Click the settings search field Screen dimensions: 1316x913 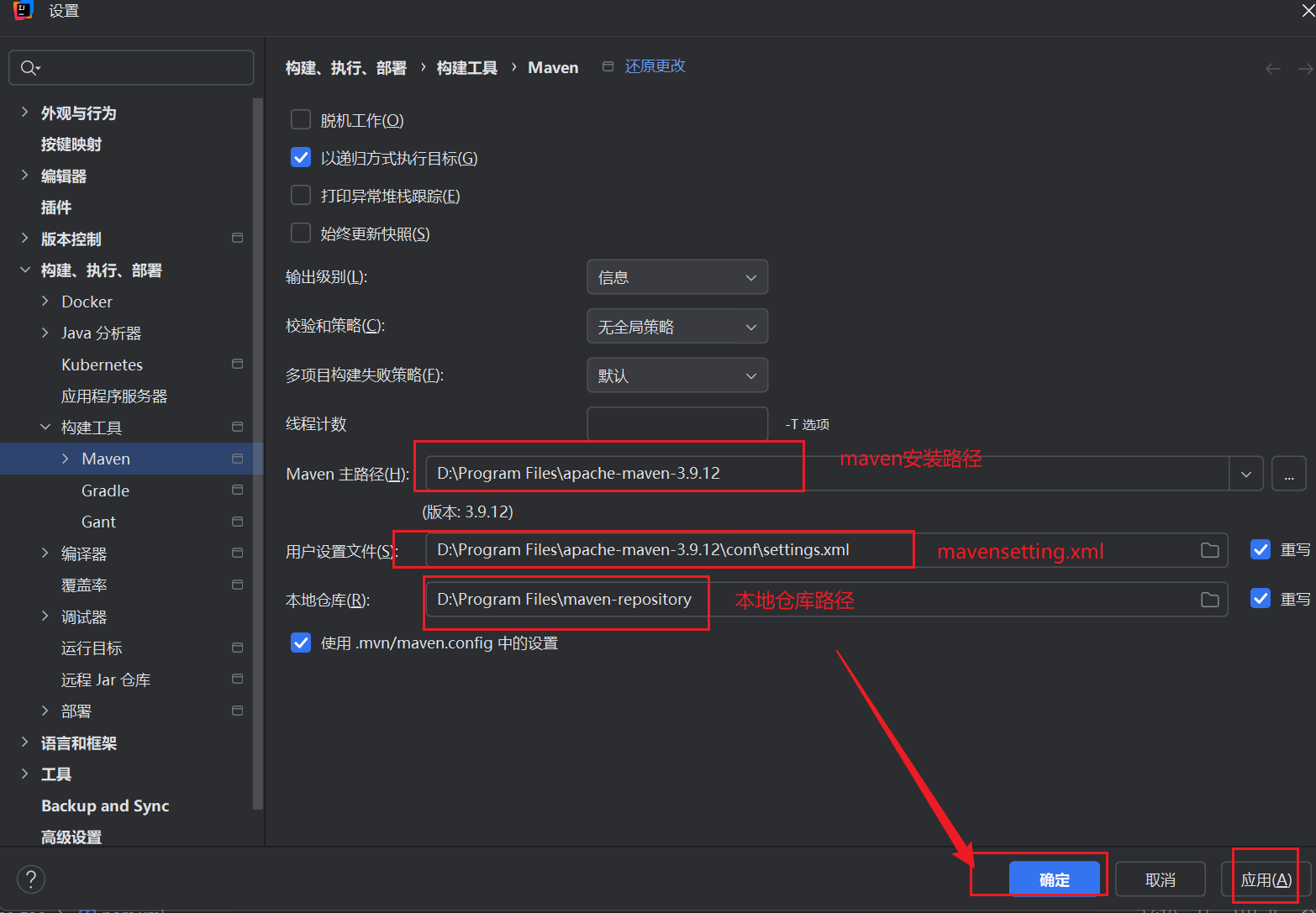pyautogui.click(x=131, y=68)
